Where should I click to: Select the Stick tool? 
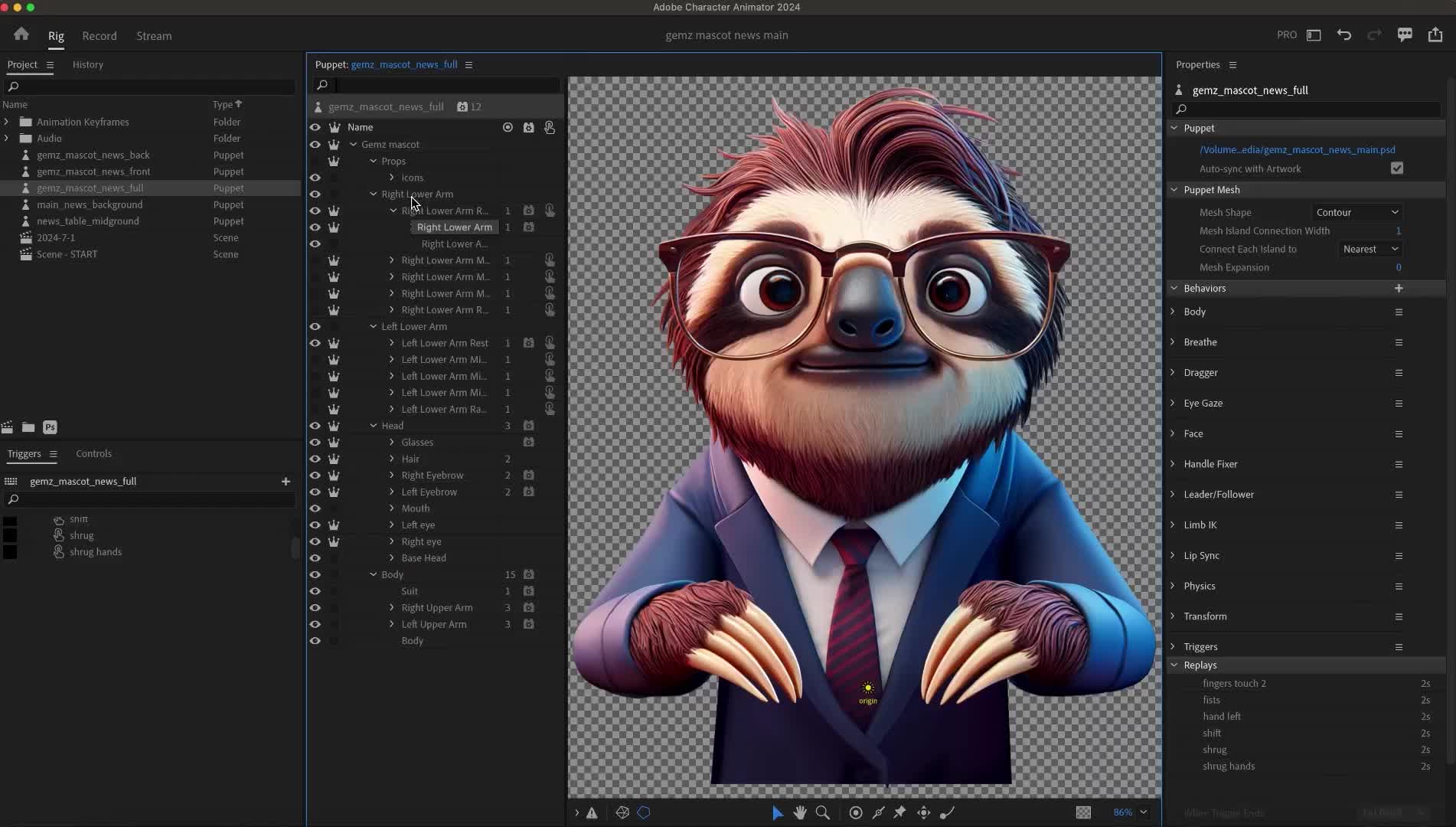pos(878,812)
